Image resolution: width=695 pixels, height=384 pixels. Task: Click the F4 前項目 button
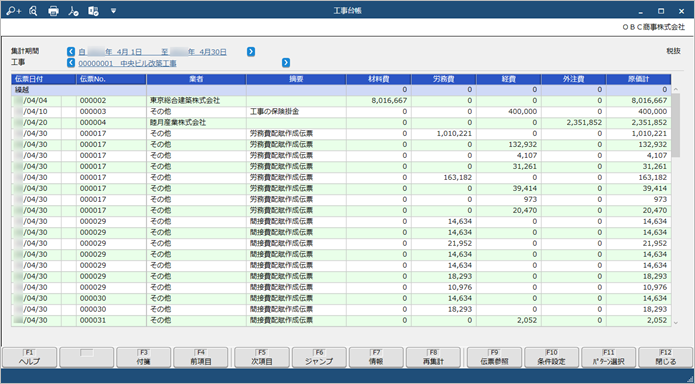pyautogui.click(x=200, y=357)
